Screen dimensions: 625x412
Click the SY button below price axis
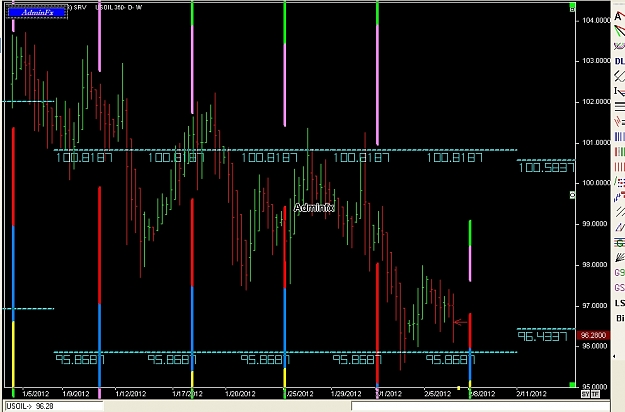tap(585, 394)
